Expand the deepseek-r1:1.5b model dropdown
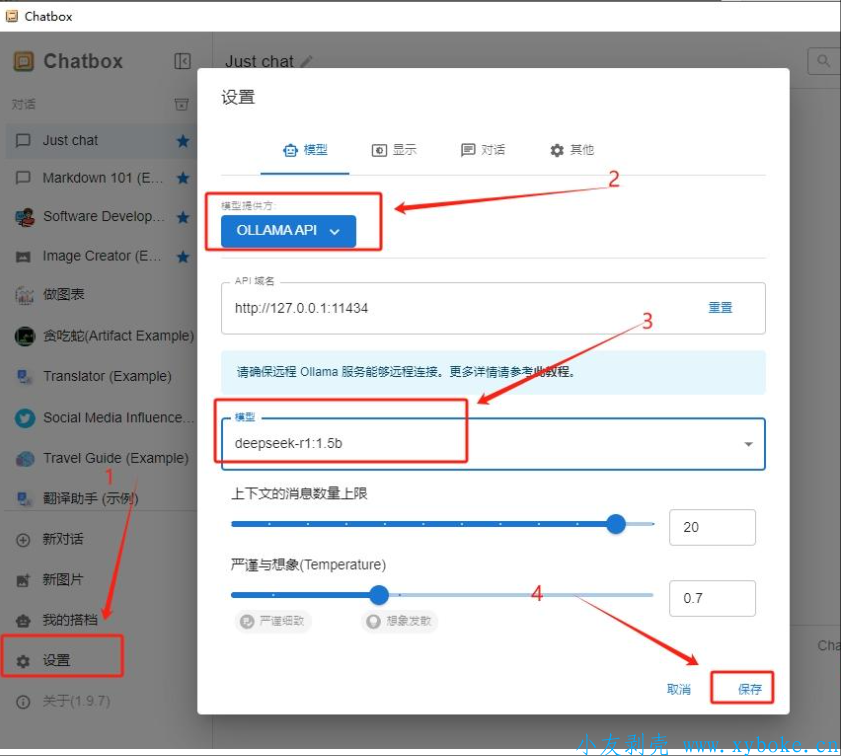Screen dimensions: 841x756 coord(748,444)
